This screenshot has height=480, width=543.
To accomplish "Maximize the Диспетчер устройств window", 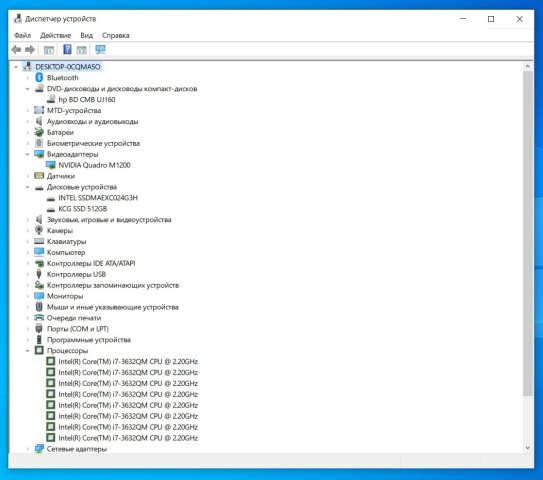I will pos(491,19).
